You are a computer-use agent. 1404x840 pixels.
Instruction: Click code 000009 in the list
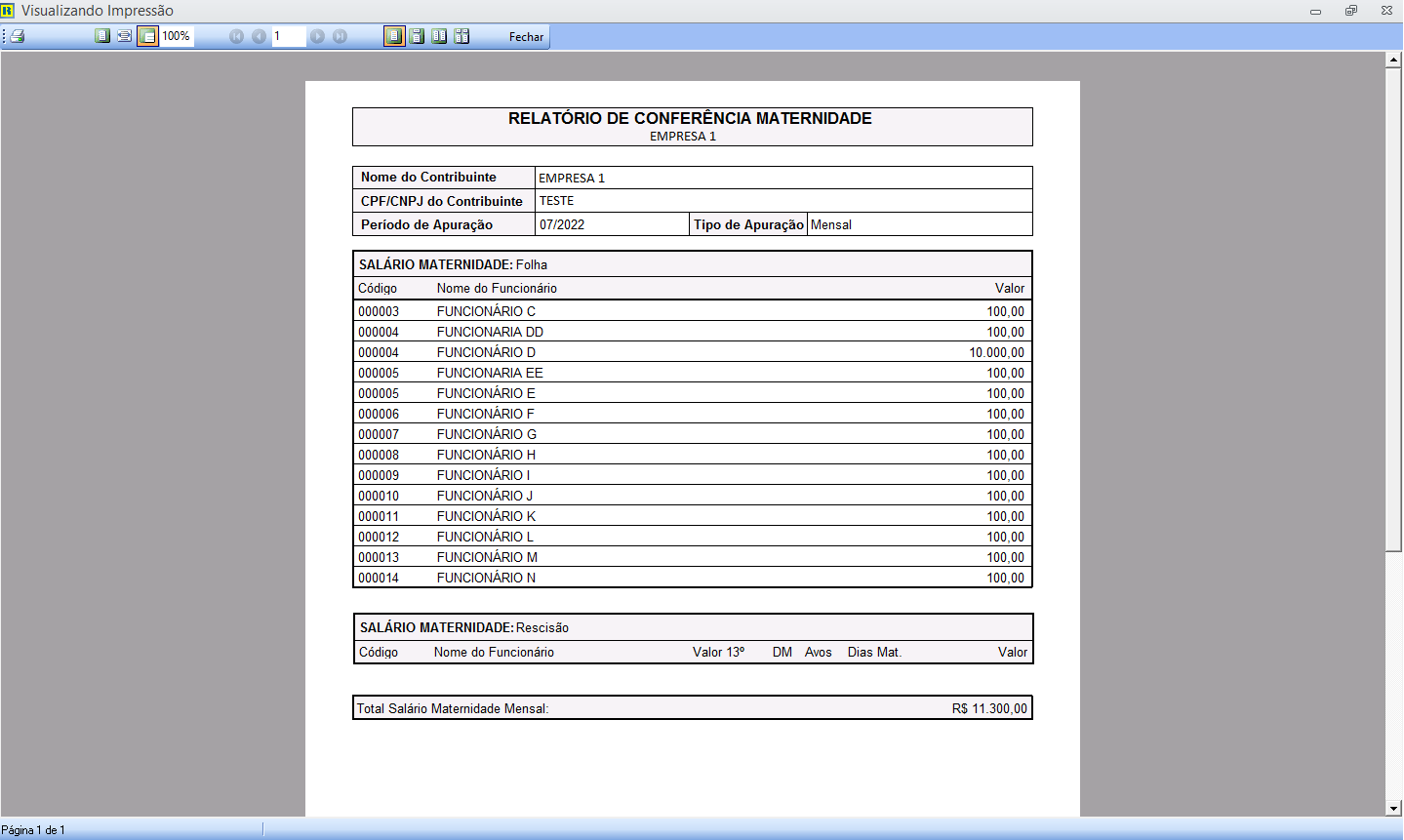379,475
